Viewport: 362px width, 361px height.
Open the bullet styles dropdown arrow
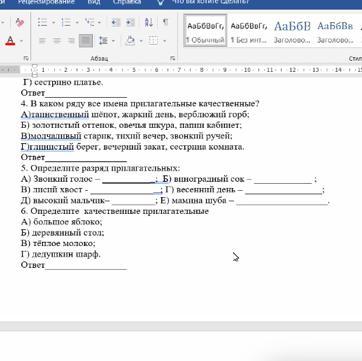53,23
